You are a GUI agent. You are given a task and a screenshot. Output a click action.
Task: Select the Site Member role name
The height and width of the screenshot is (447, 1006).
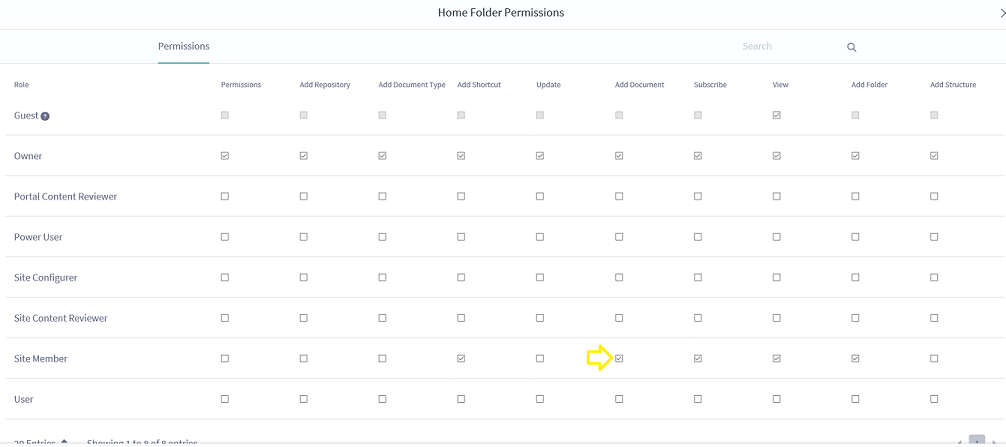(x=40, y=358)
